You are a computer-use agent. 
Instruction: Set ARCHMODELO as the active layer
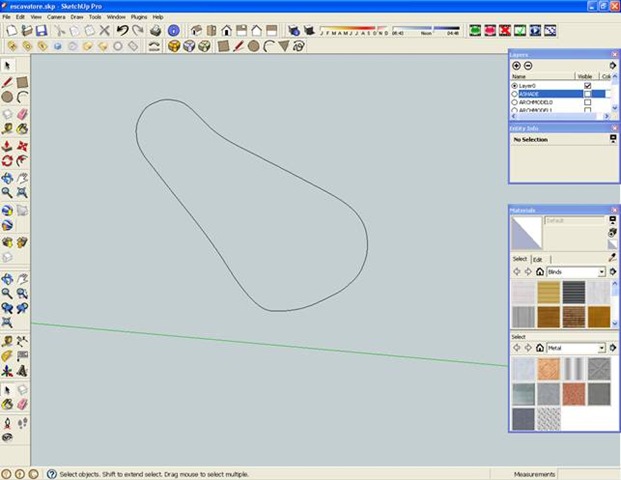514,102
